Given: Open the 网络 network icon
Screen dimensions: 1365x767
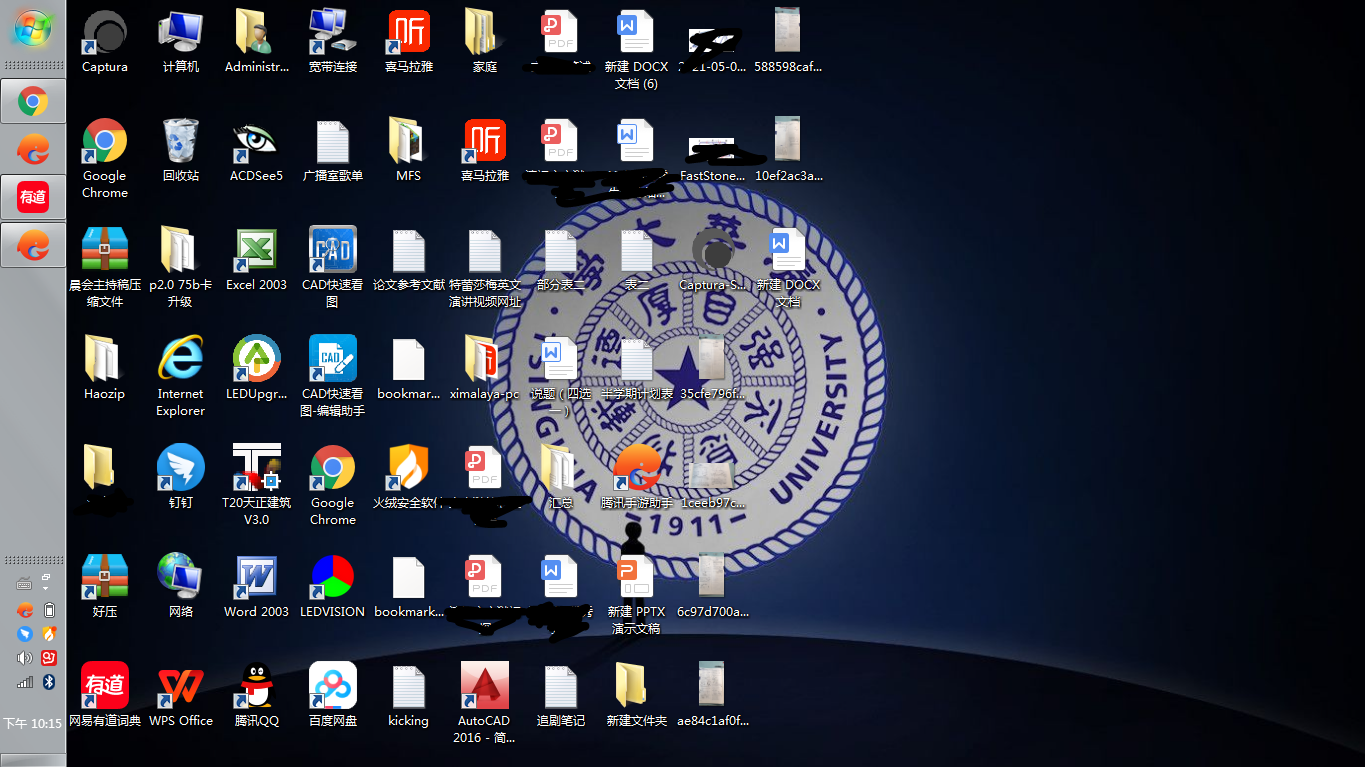Looking at the screenshot, I should pyautogui.click(x=181, y=587).
